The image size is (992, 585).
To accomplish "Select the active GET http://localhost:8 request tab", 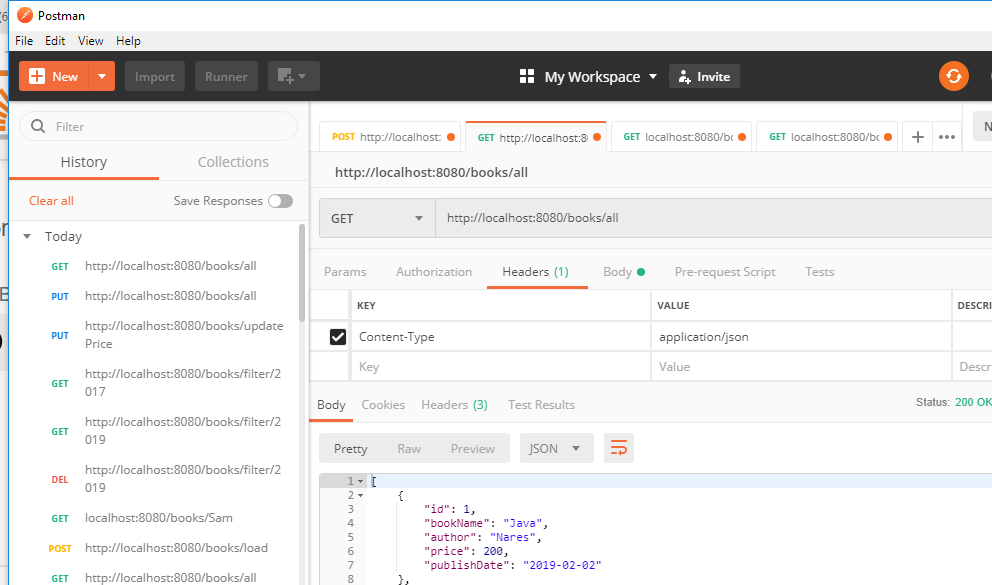I will 536,137.
